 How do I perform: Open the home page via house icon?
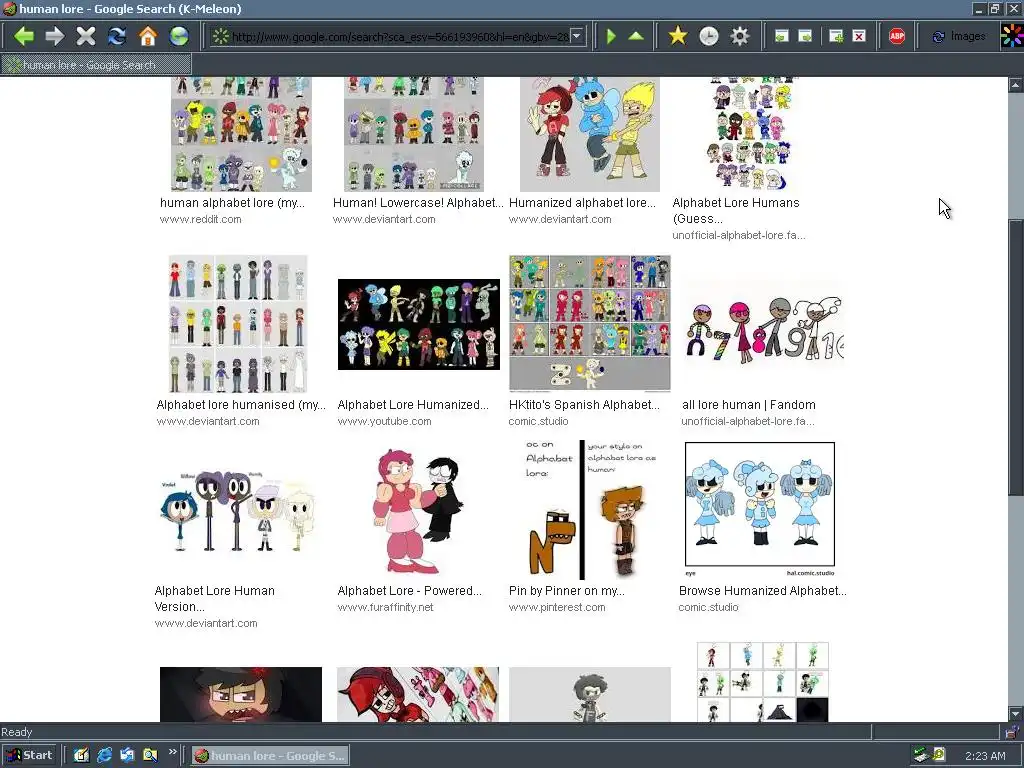[x=148, y=36]
